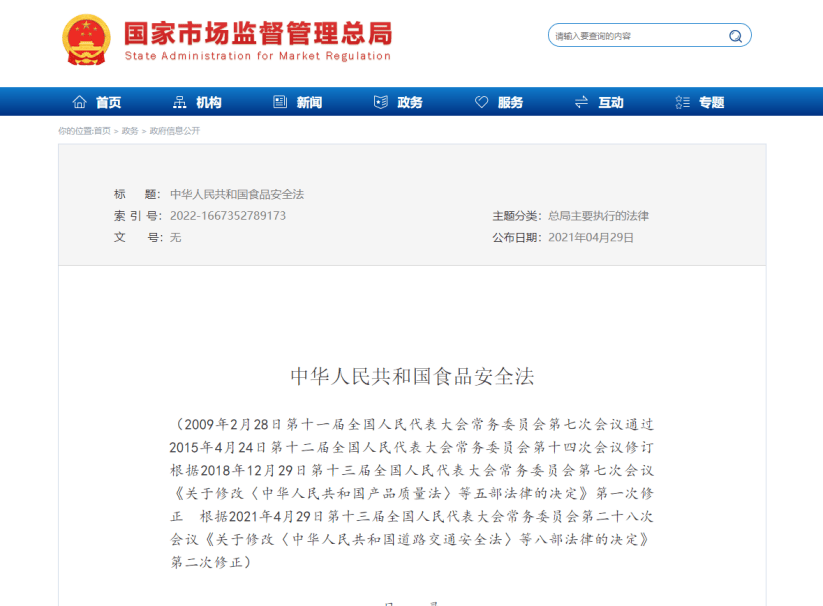Open the 互动 navigation menu item
This screenshot has height=606, width=823.
tap(611, 102)
